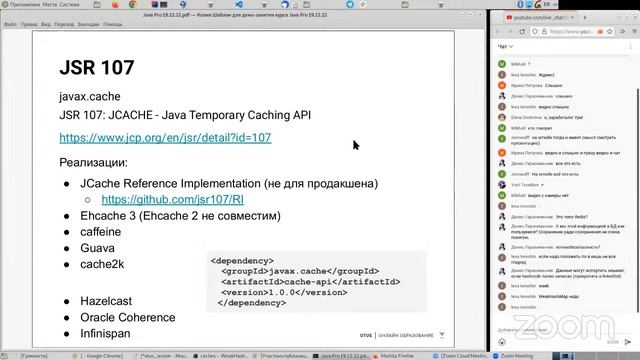
Task: Click the Show Desktop button in bottom panel
Action: 5,356
